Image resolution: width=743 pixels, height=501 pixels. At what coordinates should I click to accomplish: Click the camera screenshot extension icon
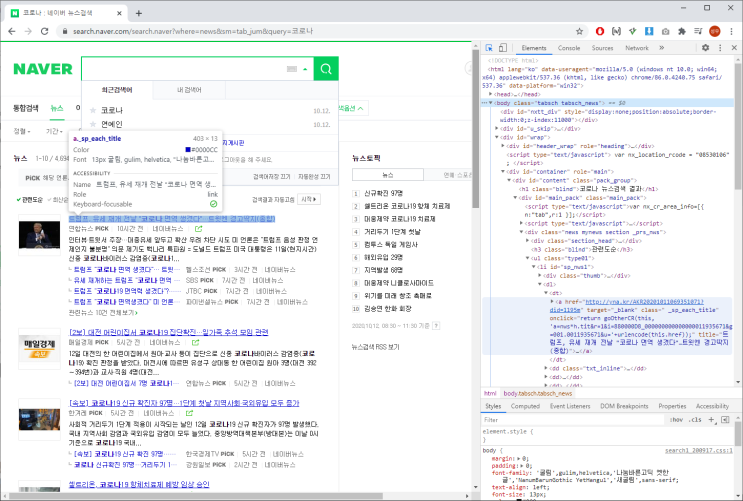666,31
